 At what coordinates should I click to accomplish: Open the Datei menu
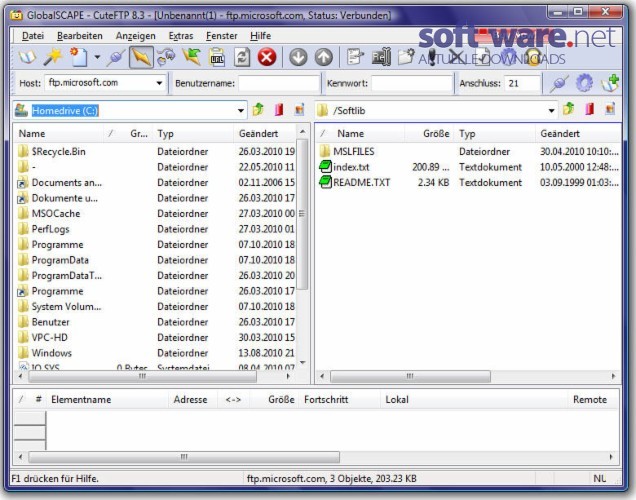coord(32,36)
